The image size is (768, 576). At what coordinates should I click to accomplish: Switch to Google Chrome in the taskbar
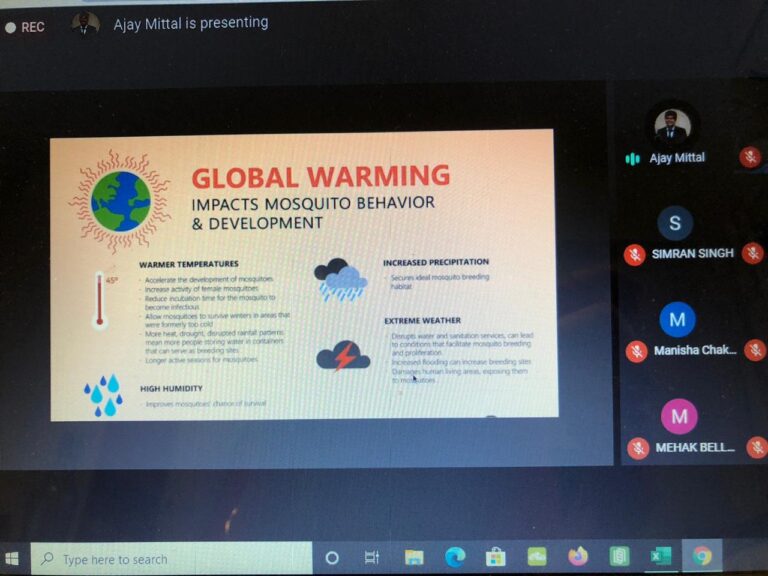coord(702,555)
